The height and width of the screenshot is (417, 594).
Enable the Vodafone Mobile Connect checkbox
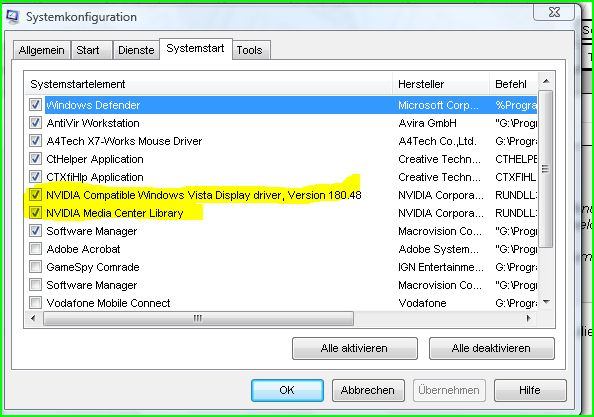pos(35,303)
